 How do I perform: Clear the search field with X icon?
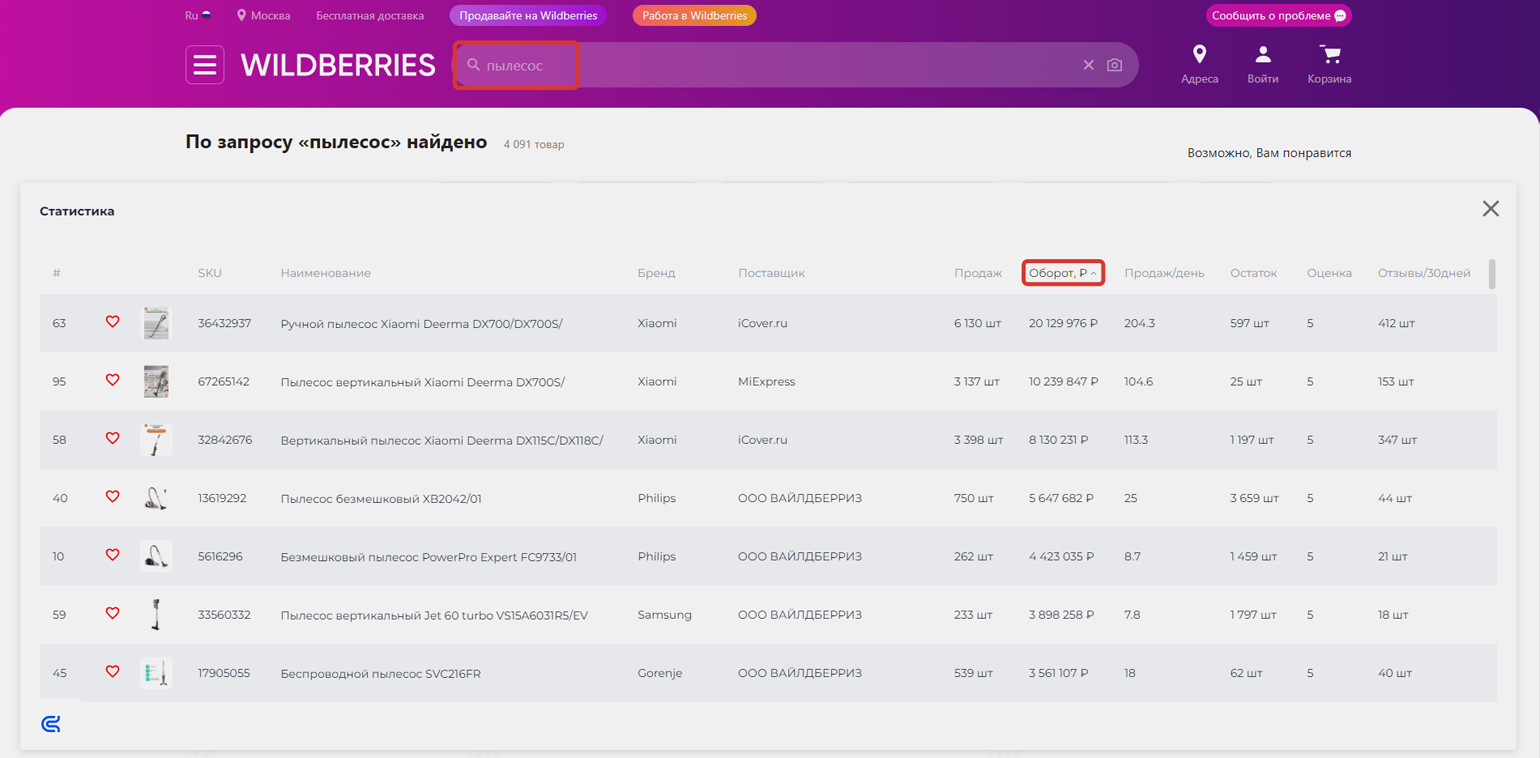click(x=1089, y=65)
